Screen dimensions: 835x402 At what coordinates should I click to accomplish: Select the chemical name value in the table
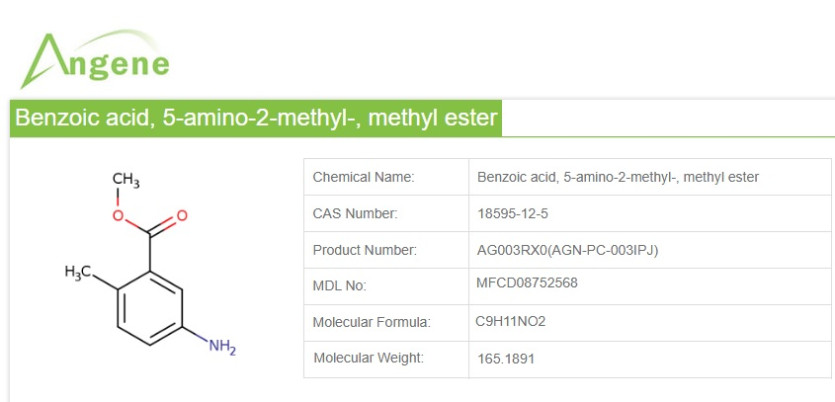pyautogui.click(x=618, y=177)
